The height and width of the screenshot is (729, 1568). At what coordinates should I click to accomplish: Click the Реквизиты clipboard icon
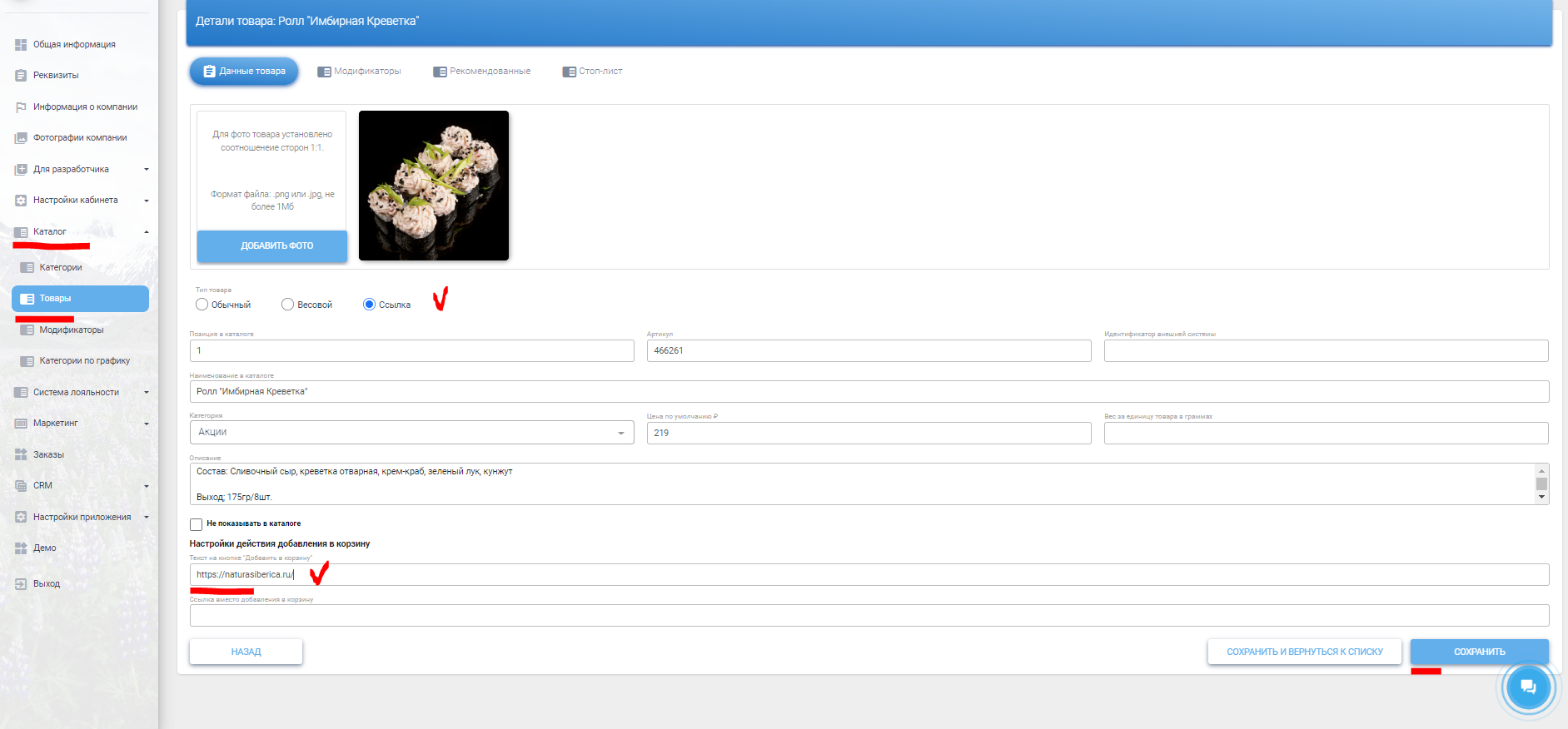pyautogui.click(x=21, y=76)
